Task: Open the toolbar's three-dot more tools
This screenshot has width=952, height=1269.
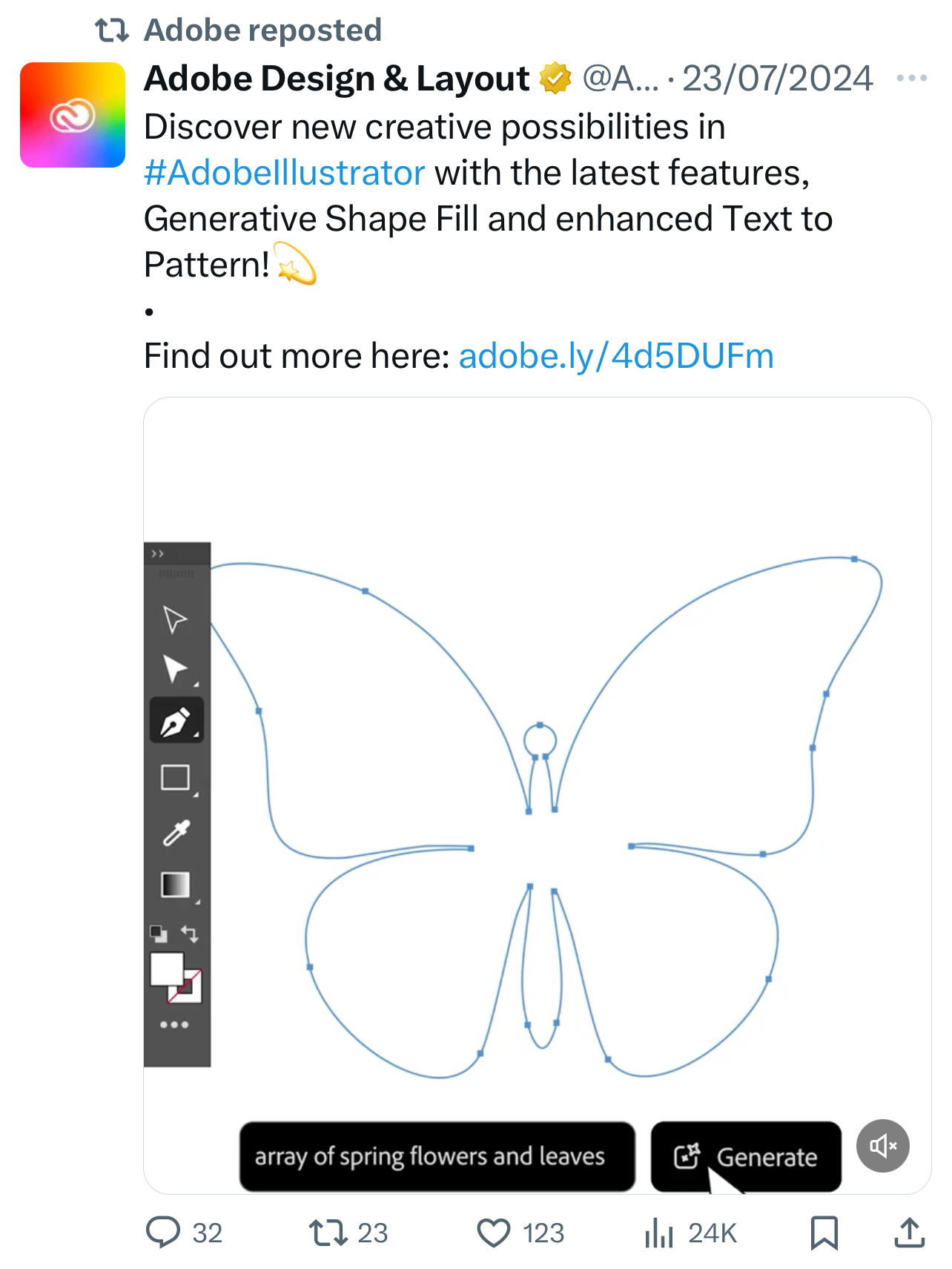Action: pos(174,1025)
